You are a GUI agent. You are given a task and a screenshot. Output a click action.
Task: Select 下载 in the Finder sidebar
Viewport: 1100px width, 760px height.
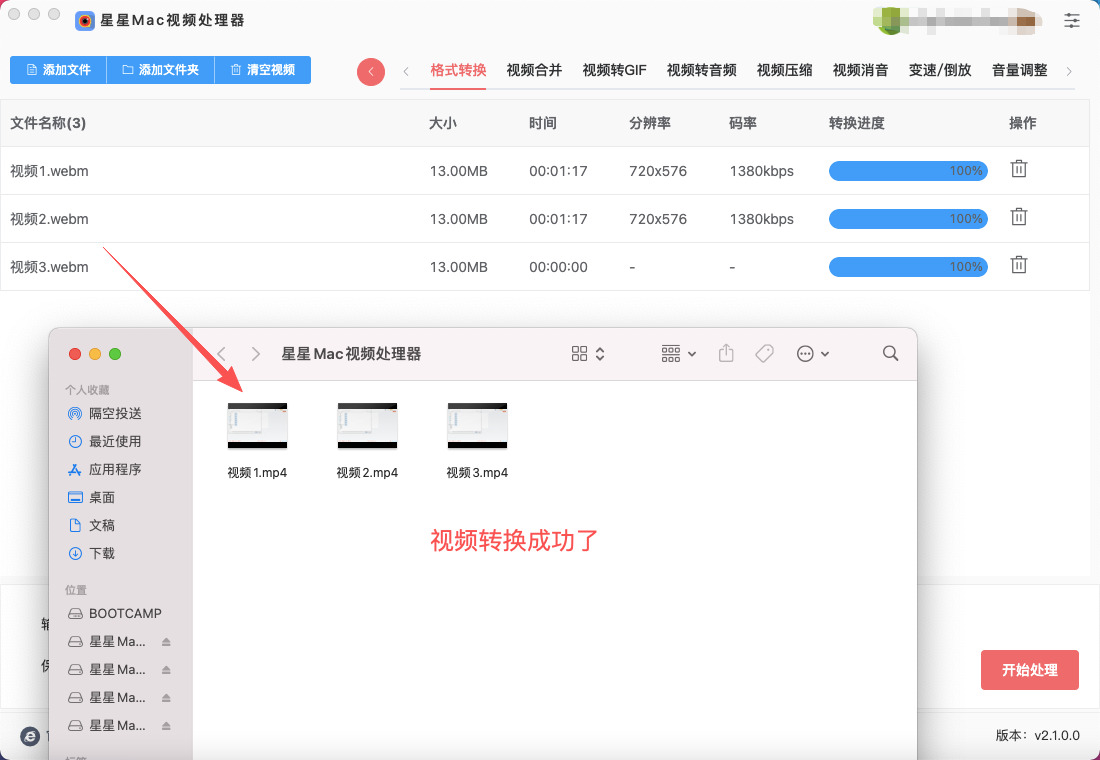[x=102, y=553]
